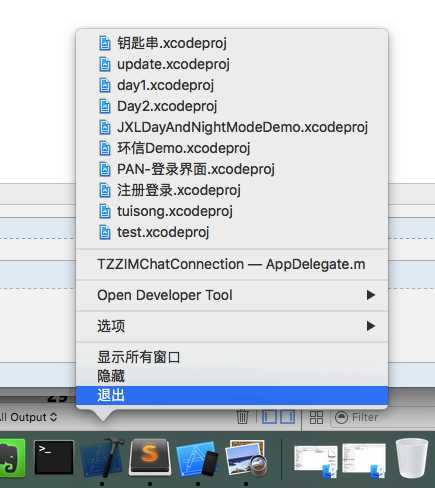The width and height of the screenshot is (435, 488).
Task: Restore first minimized window thumbnail in Dock
Action: click(315, 462)
